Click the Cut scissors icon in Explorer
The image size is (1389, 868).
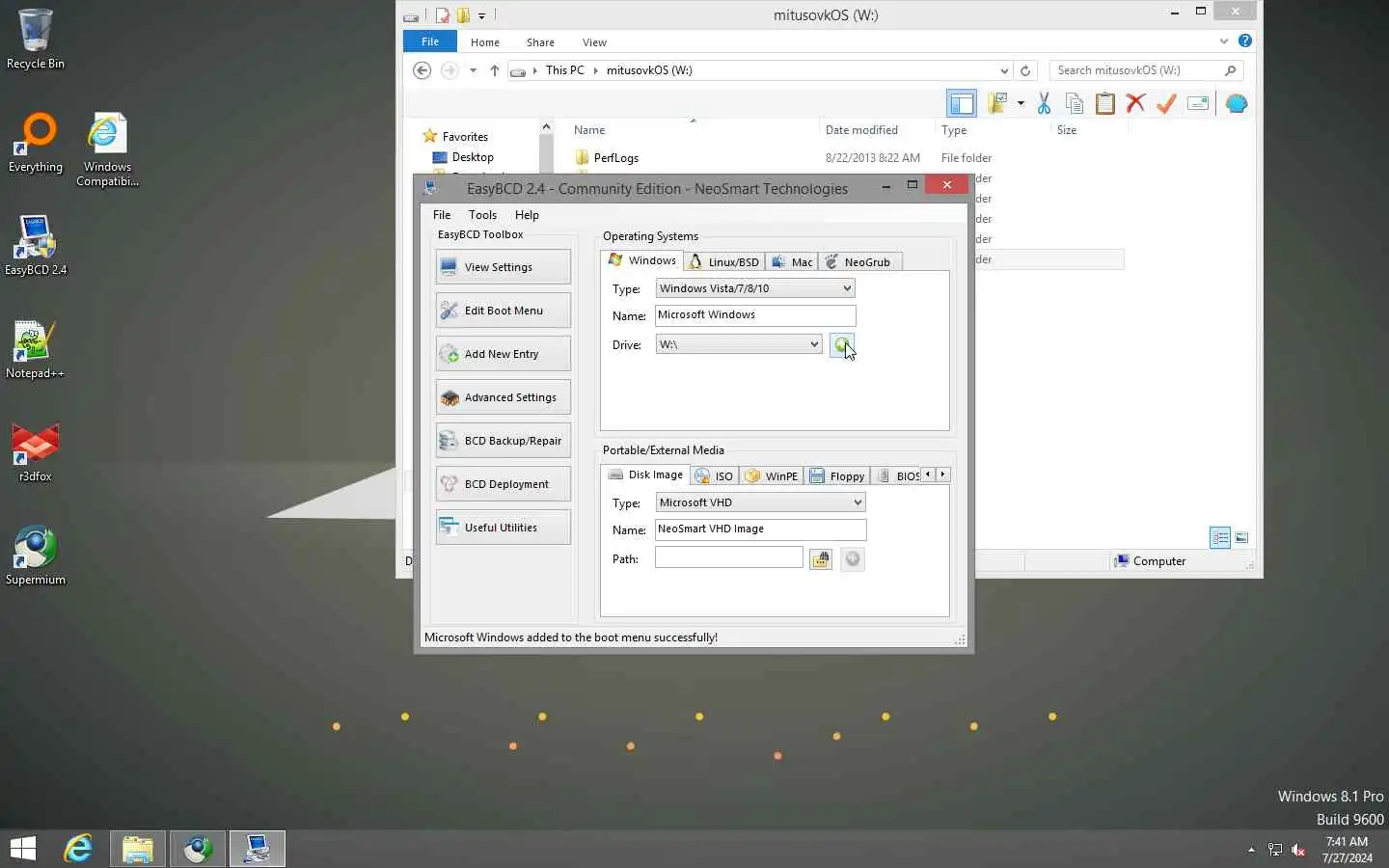(x=1044, y=103)
